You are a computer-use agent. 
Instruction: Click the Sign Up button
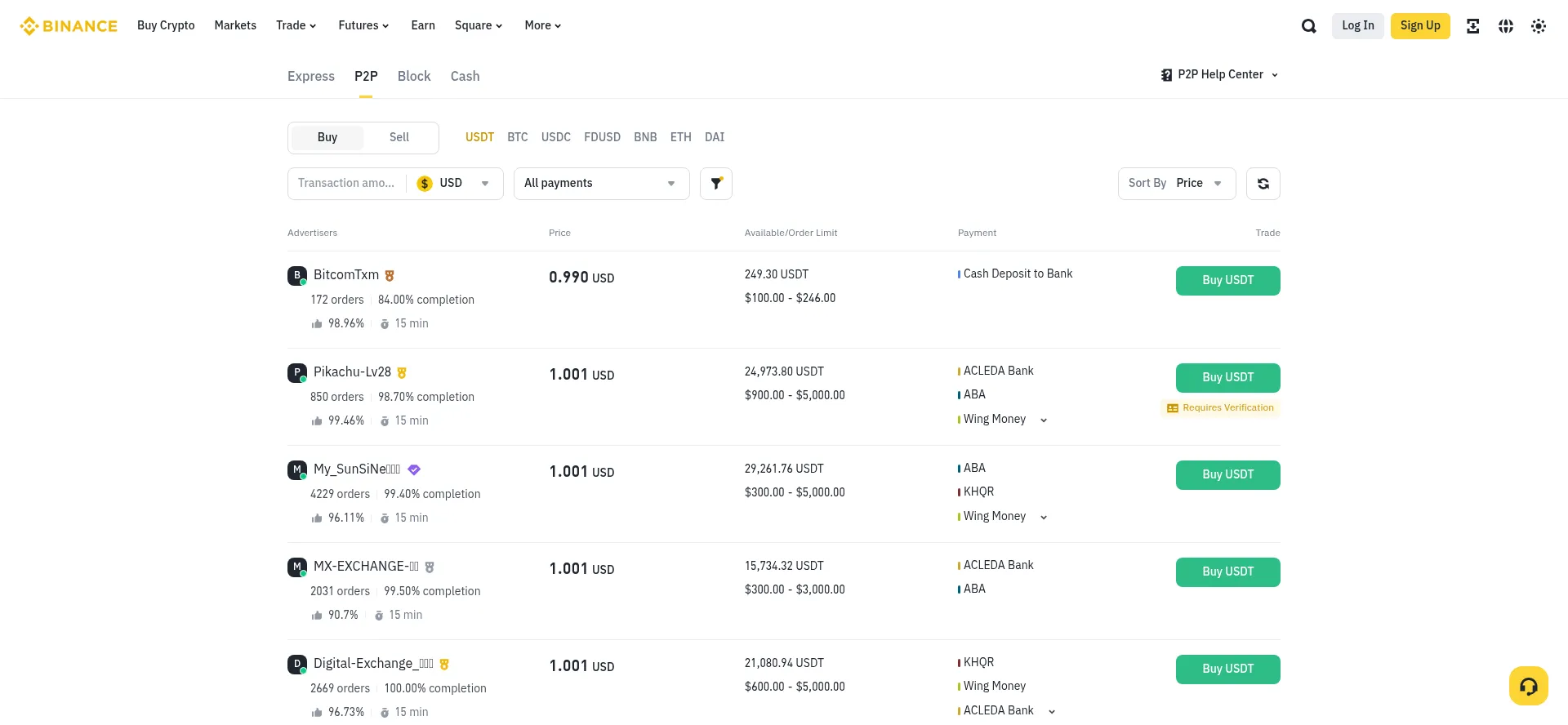1420,26
